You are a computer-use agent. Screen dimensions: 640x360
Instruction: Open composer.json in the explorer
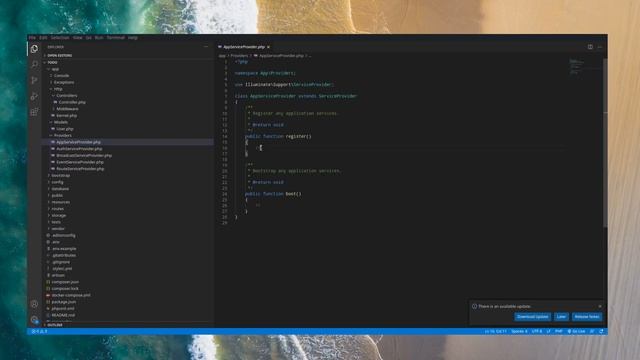point(65,282)
